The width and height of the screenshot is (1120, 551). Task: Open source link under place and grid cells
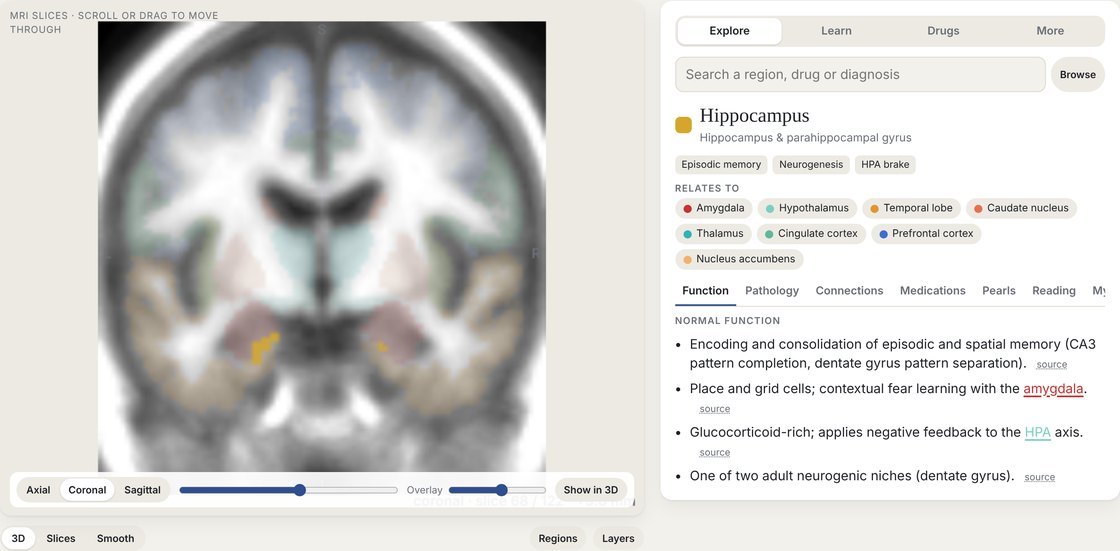[x=714, y=409]
